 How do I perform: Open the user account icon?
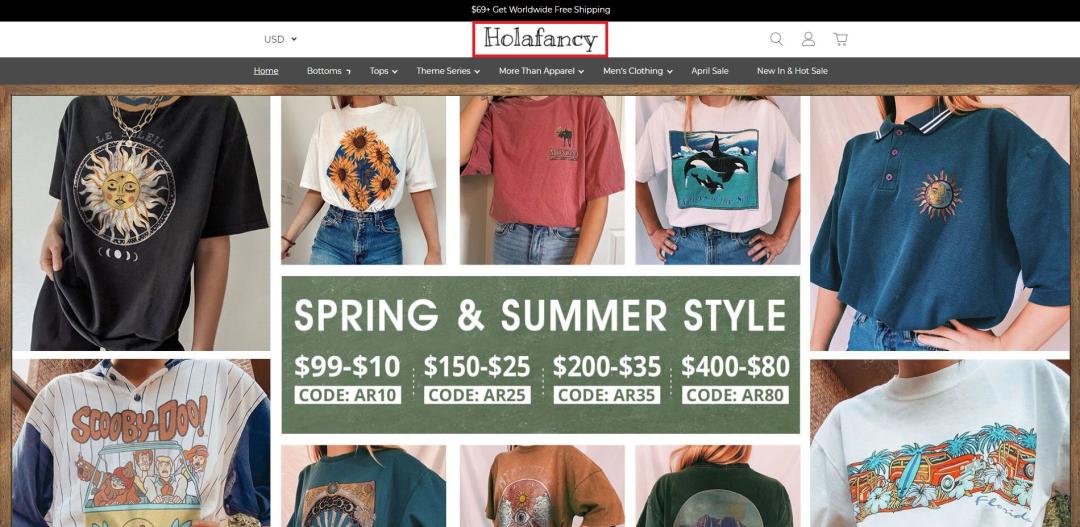click(x=809, y=39)
